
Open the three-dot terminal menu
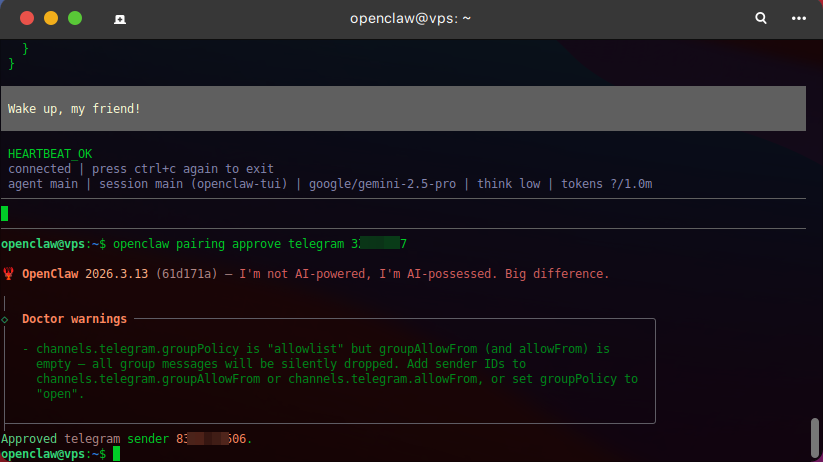[798, 18]
